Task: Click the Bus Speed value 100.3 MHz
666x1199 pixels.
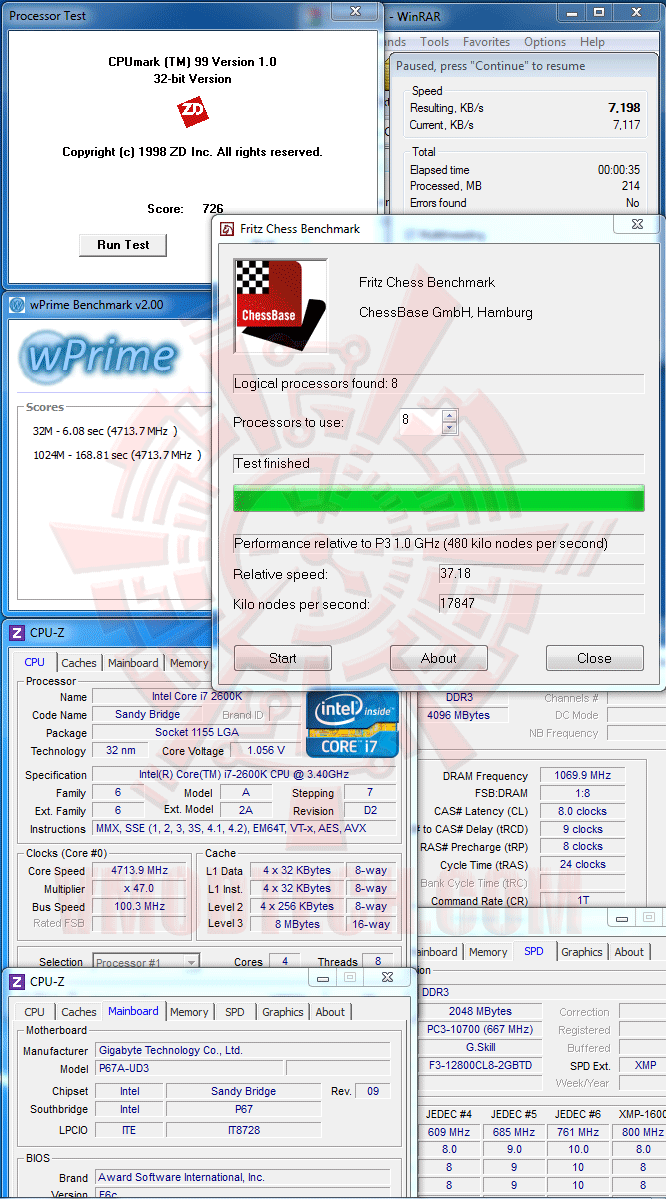Action: (140, 906)
